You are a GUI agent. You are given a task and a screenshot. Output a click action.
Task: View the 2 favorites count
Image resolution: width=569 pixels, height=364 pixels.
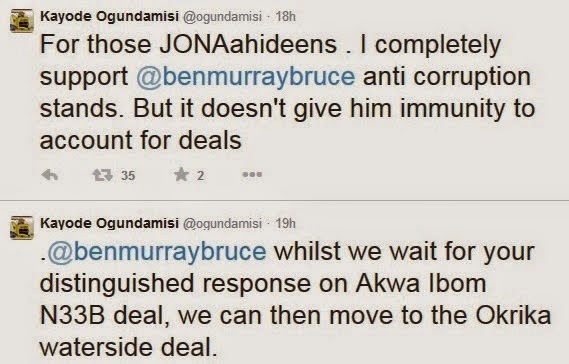200,176
